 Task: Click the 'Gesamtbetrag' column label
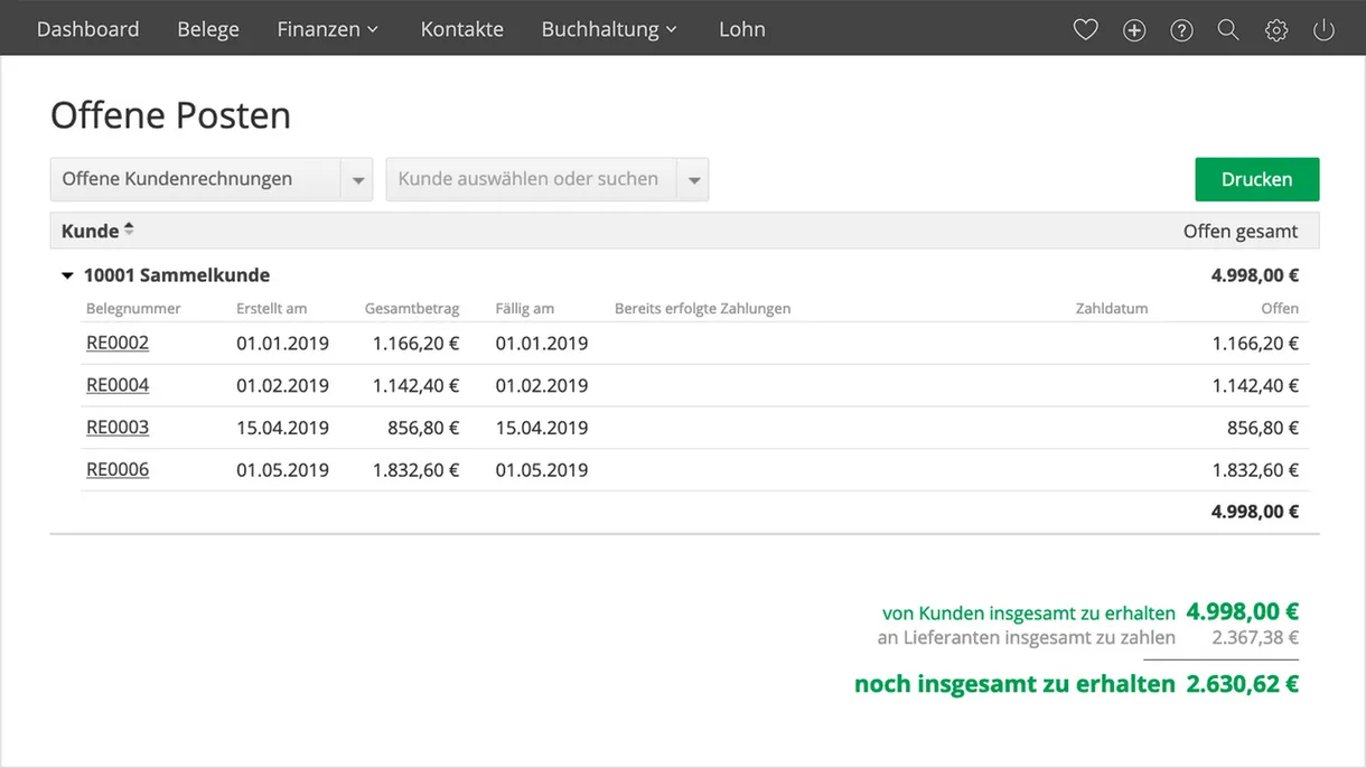pyautogui.click(x=412, y=308)
